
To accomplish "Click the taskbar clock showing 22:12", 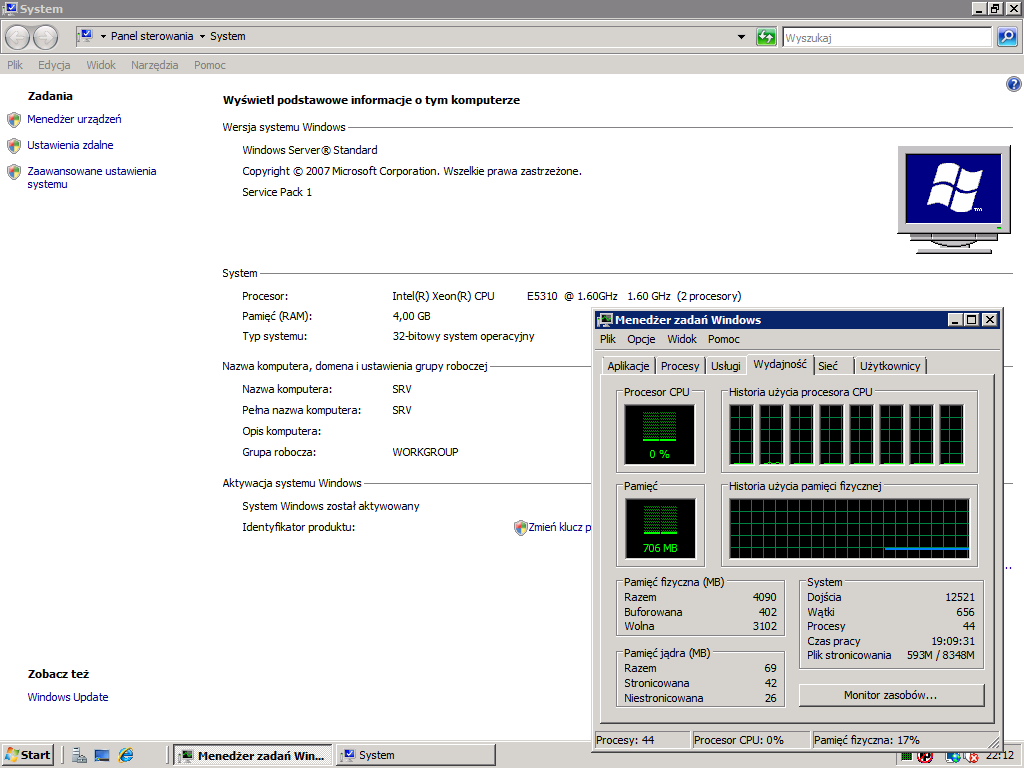I will click(x=1000, y=756).
